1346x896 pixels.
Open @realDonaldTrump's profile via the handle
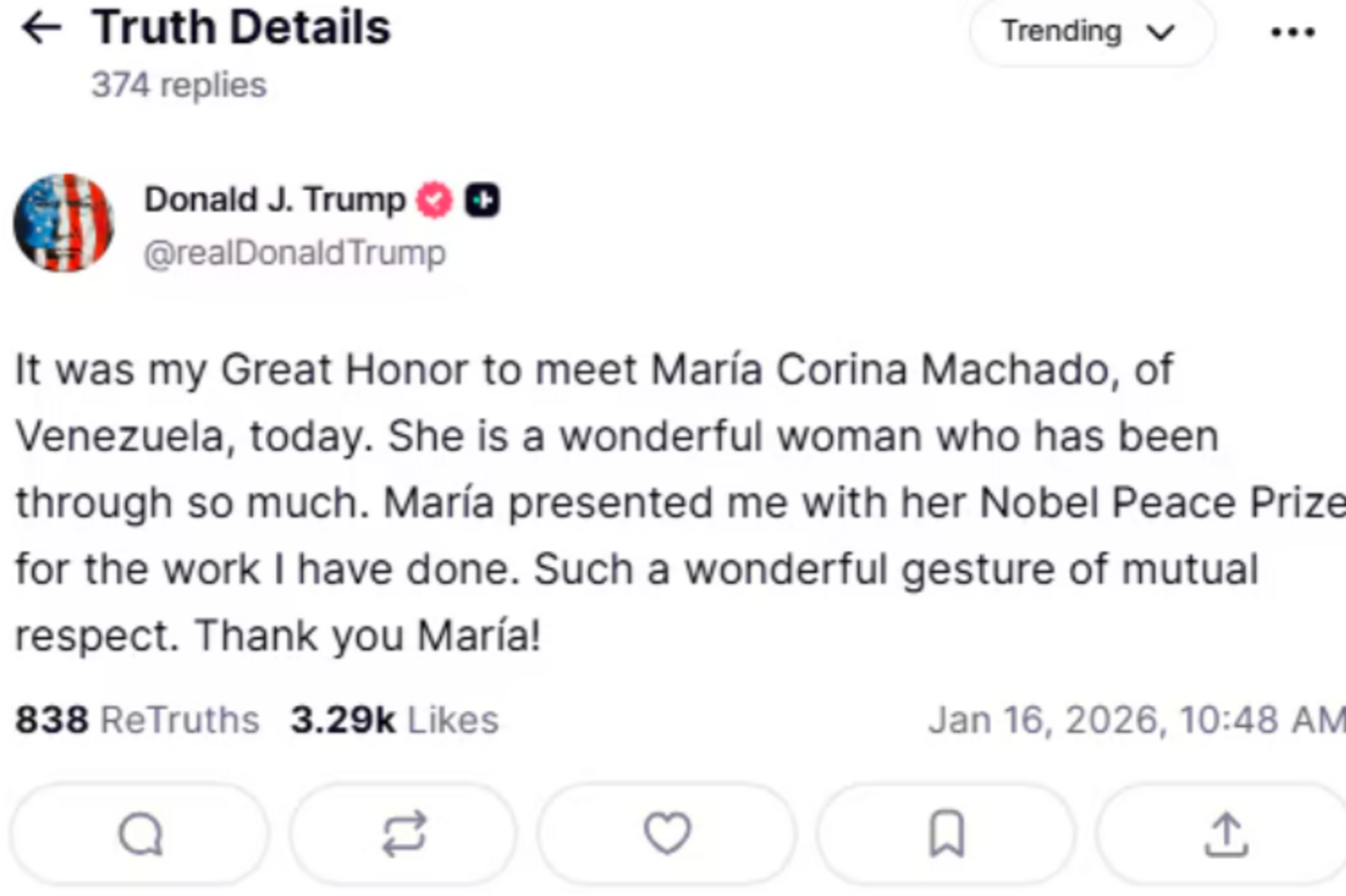point(296,251)
